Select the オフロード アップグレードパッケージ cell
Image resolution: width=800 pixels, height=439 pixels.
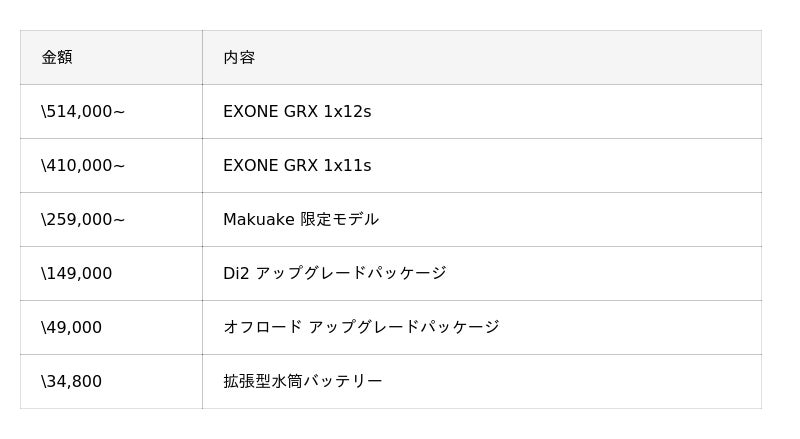click(x=361, y=328)
